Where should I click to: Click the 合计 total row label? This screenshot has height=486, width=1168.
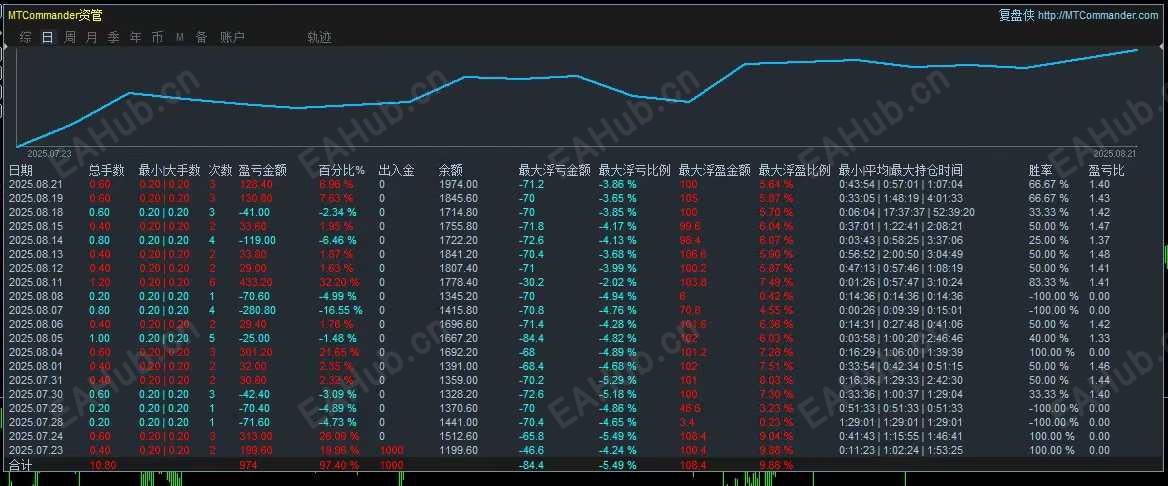pos(21,464)
